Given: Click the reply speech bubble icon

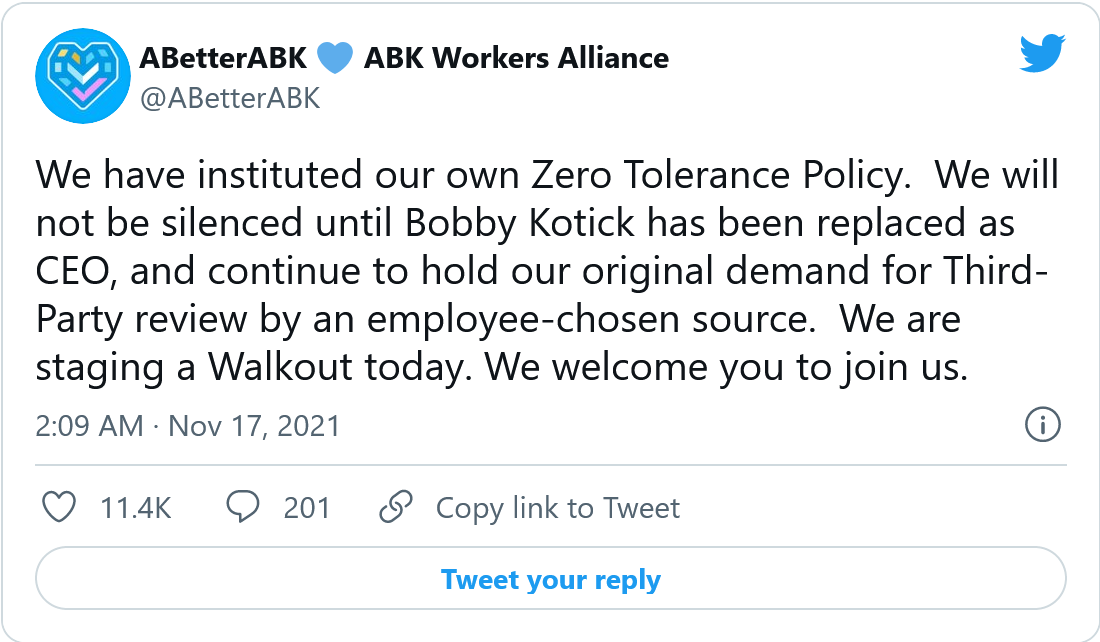Looking at the screenshot, I should pos(243,508).
